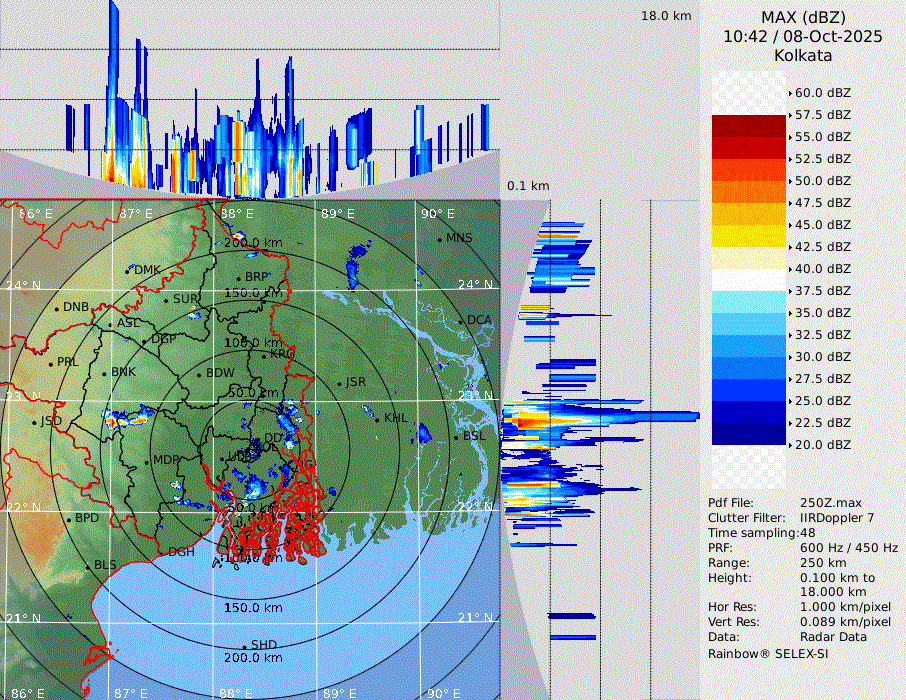Click the Rainbow SELEX-SI credit text
Image resolution: width=906 pixels, height=700 pixels.
coord(767,653)
